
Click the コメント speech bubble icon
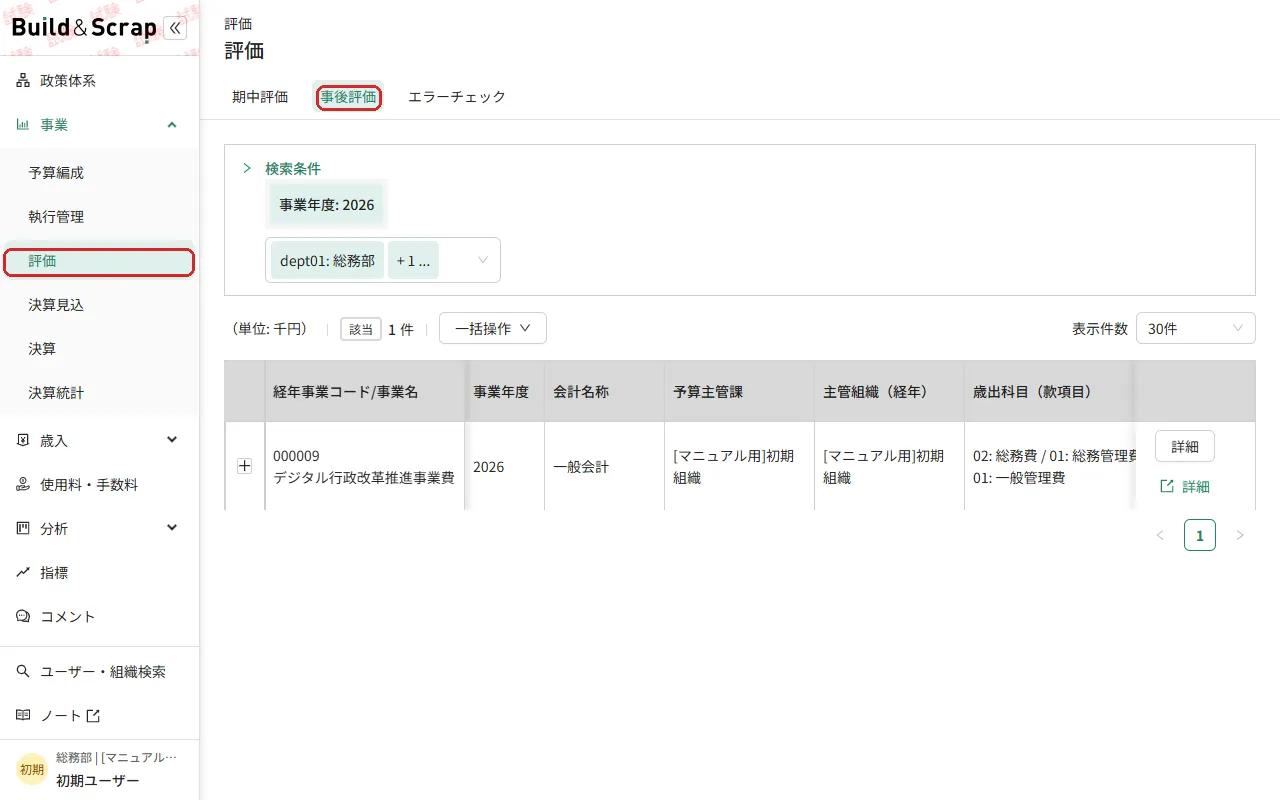coord(23,617)
